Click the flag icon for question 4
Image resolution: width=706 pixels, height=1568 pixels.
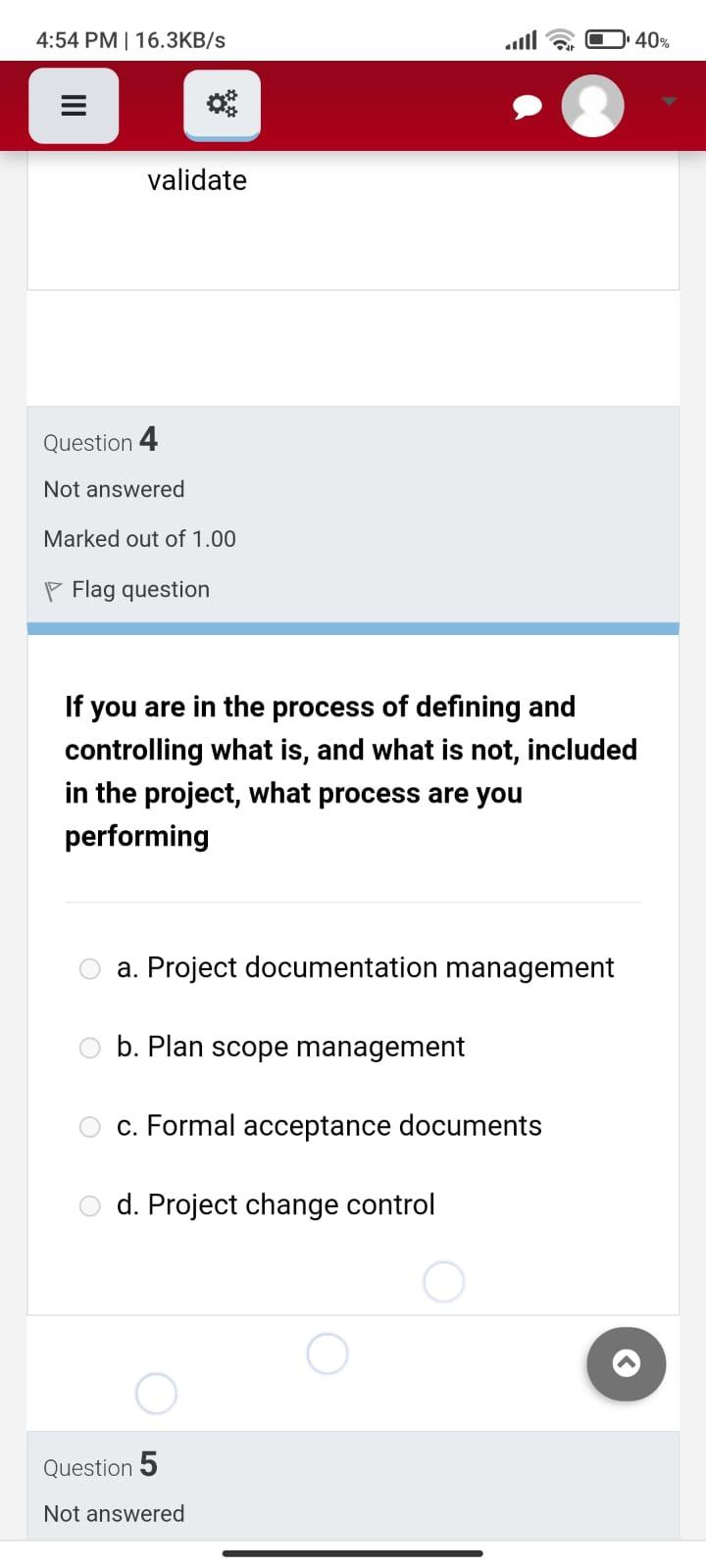pos(52,591)
